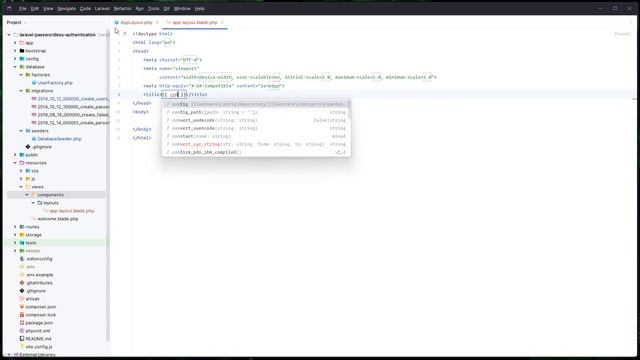The height and width of the screenshot is (360, 640).
Task: Expand the tests folder
Action: 15,243
